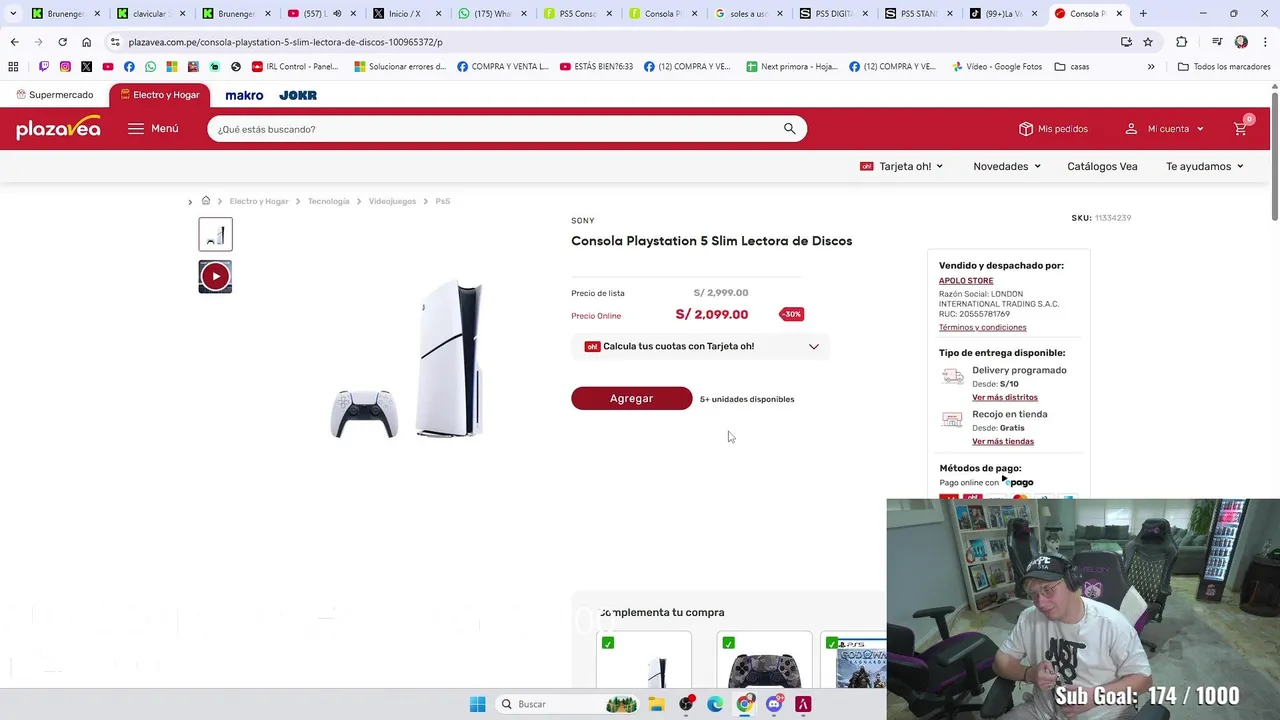Reload the page
Image resolution: width=1280 pixels, height=720 pixels.
[62, 42]
